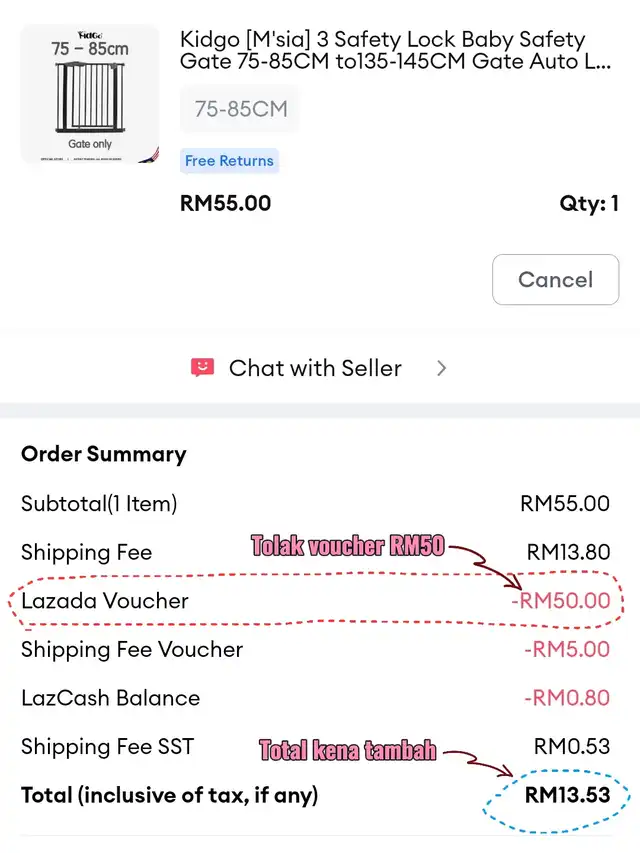Tap the Lazada Voucher row label
The height and width of the screenshot is (853, 640).
105,601
